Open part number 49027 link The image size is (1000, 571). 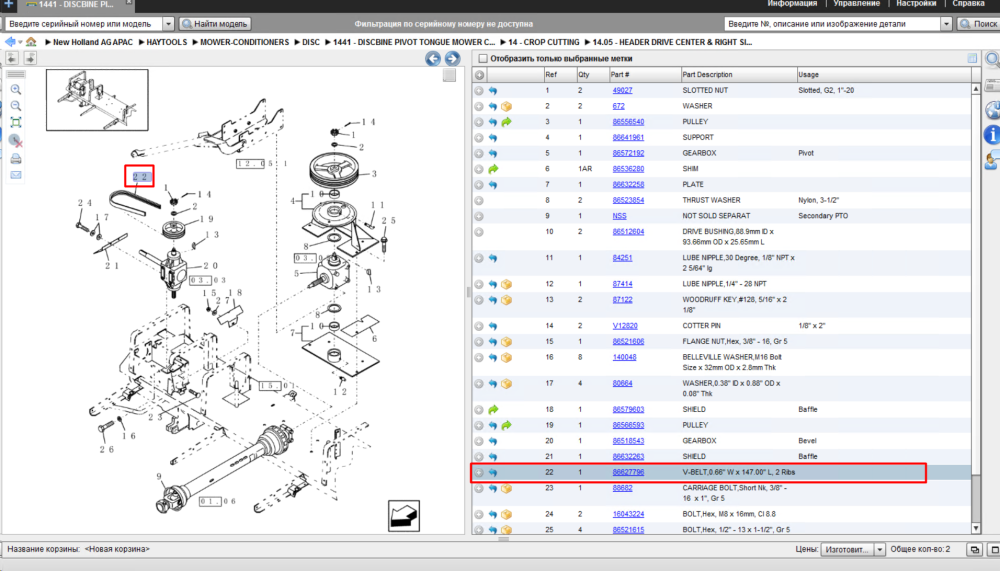[x=622, y=91]
